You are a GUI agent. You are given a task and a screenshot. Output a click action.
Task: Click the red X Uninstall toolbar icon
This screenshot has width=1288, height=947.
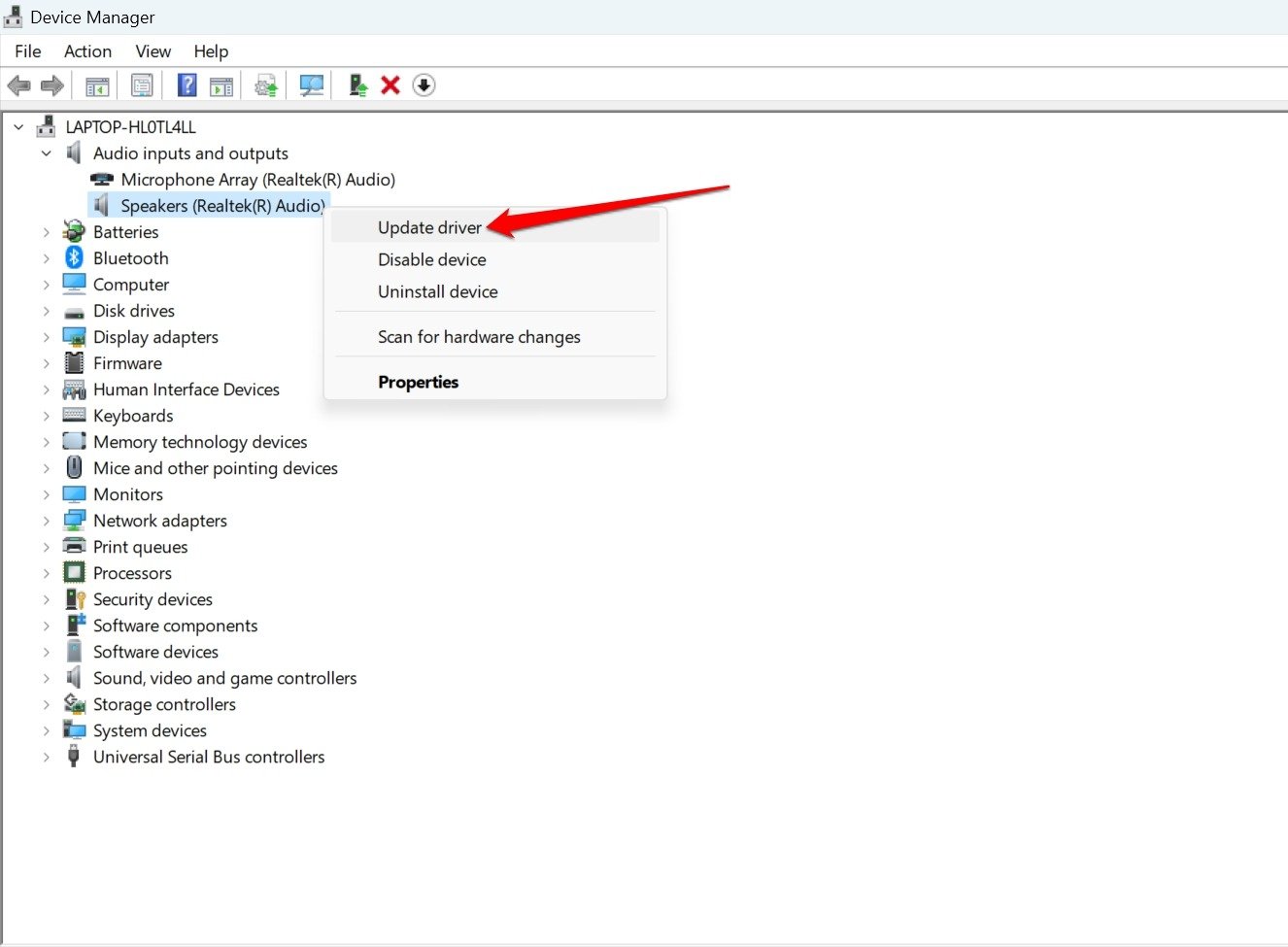390,85
